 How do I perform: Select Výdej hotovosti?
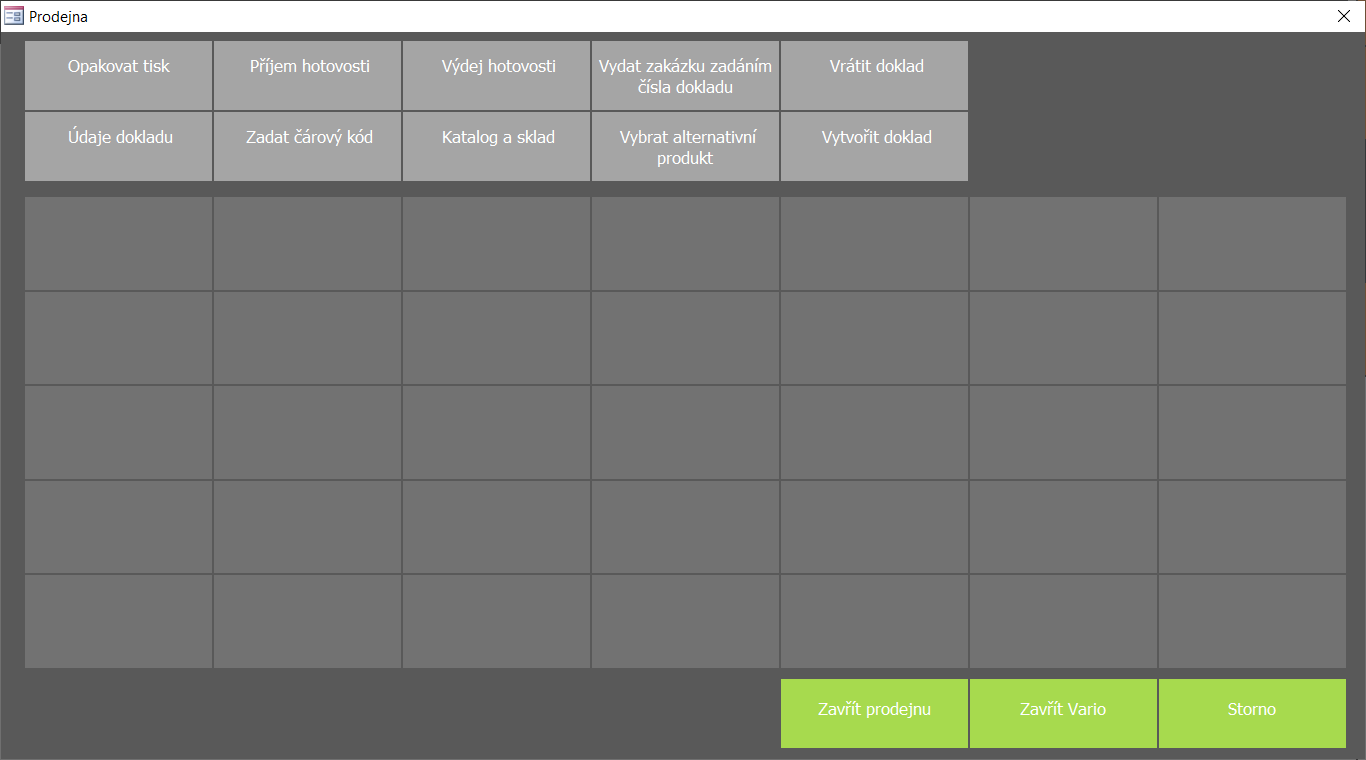click(x=496, y=75)
